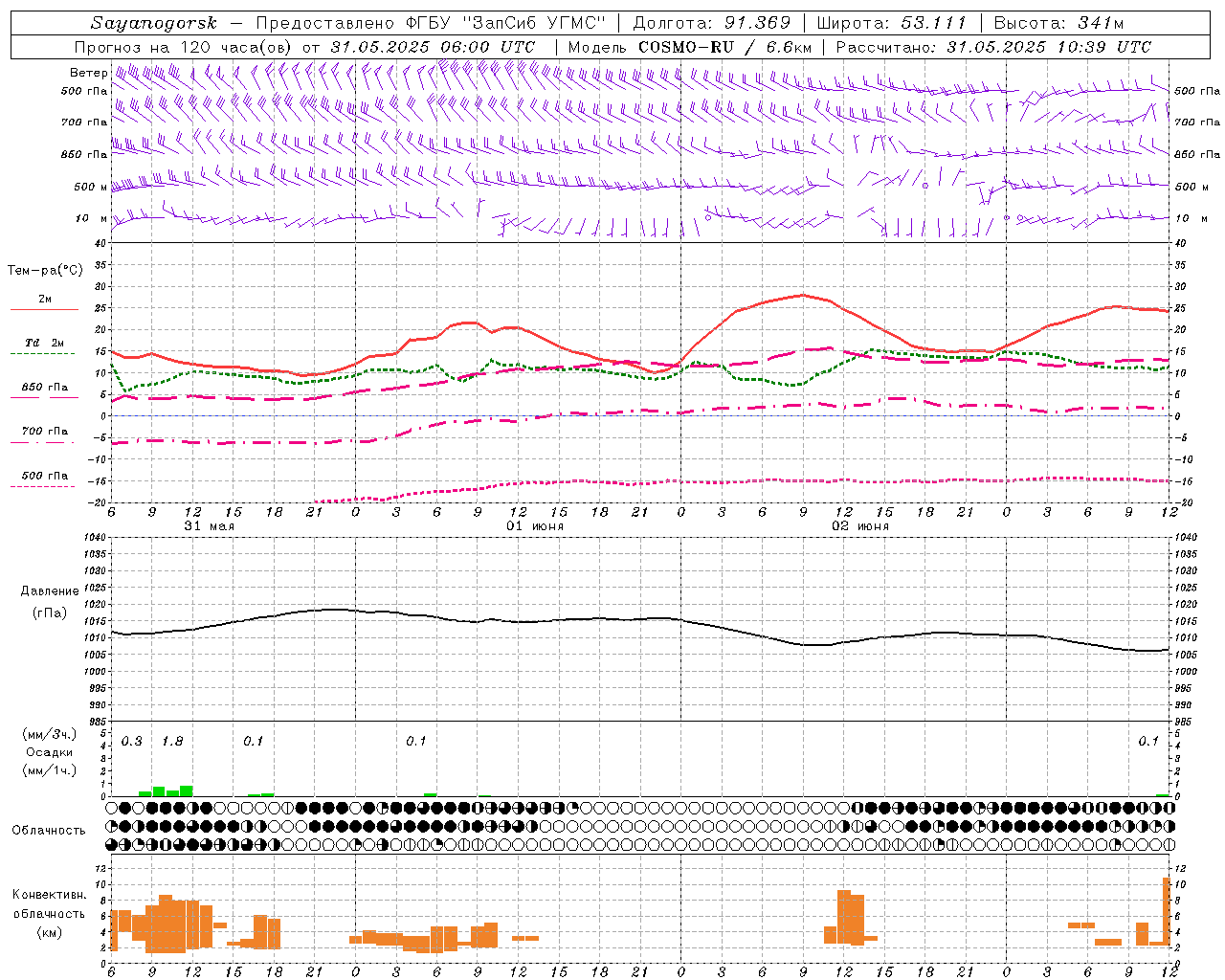Click the 'Облачность' cloudiness label
The image size is (1225, 980).
pos(49,830)
